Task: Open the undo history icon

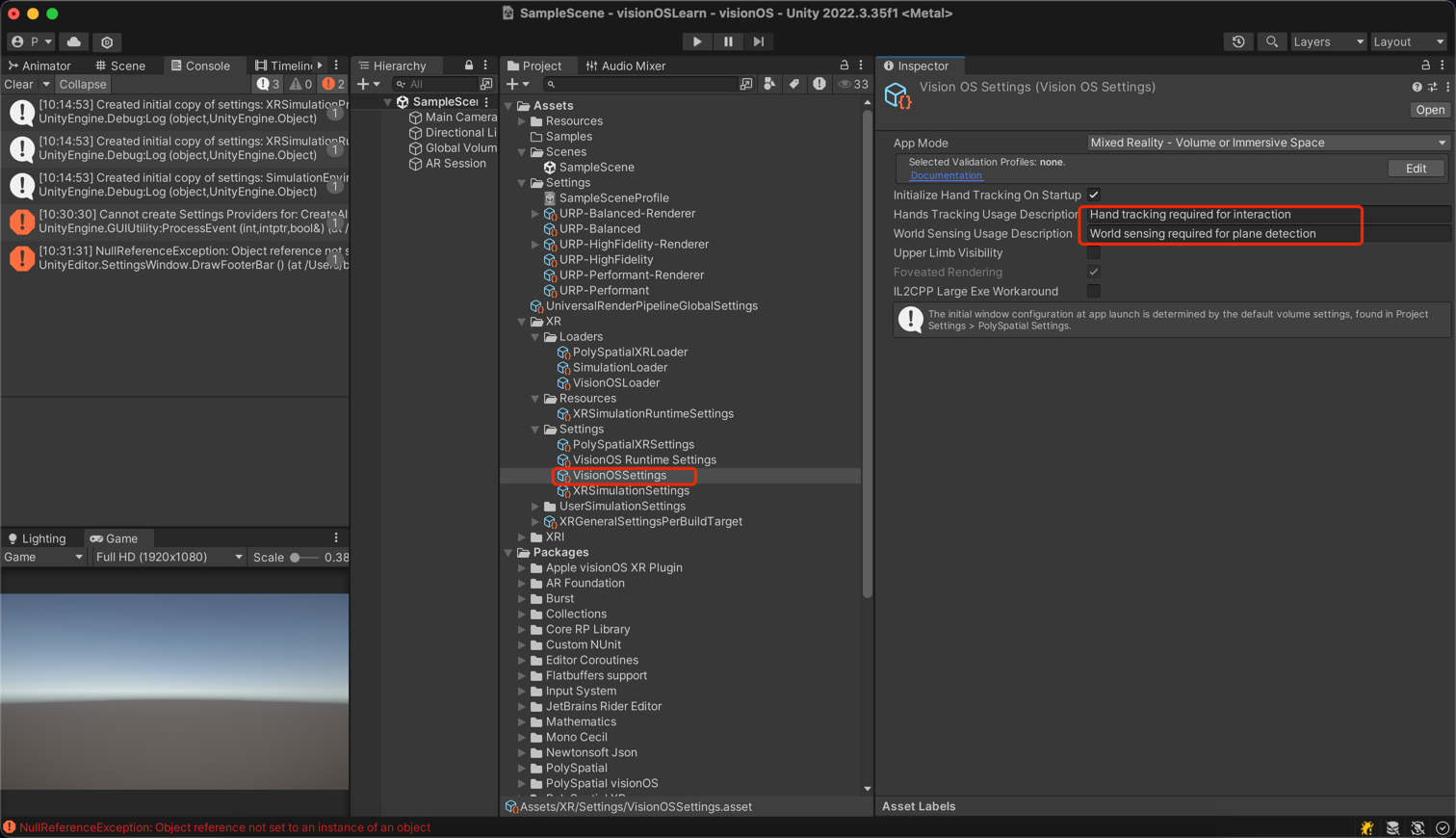Action: click(x=1238, y=41)
